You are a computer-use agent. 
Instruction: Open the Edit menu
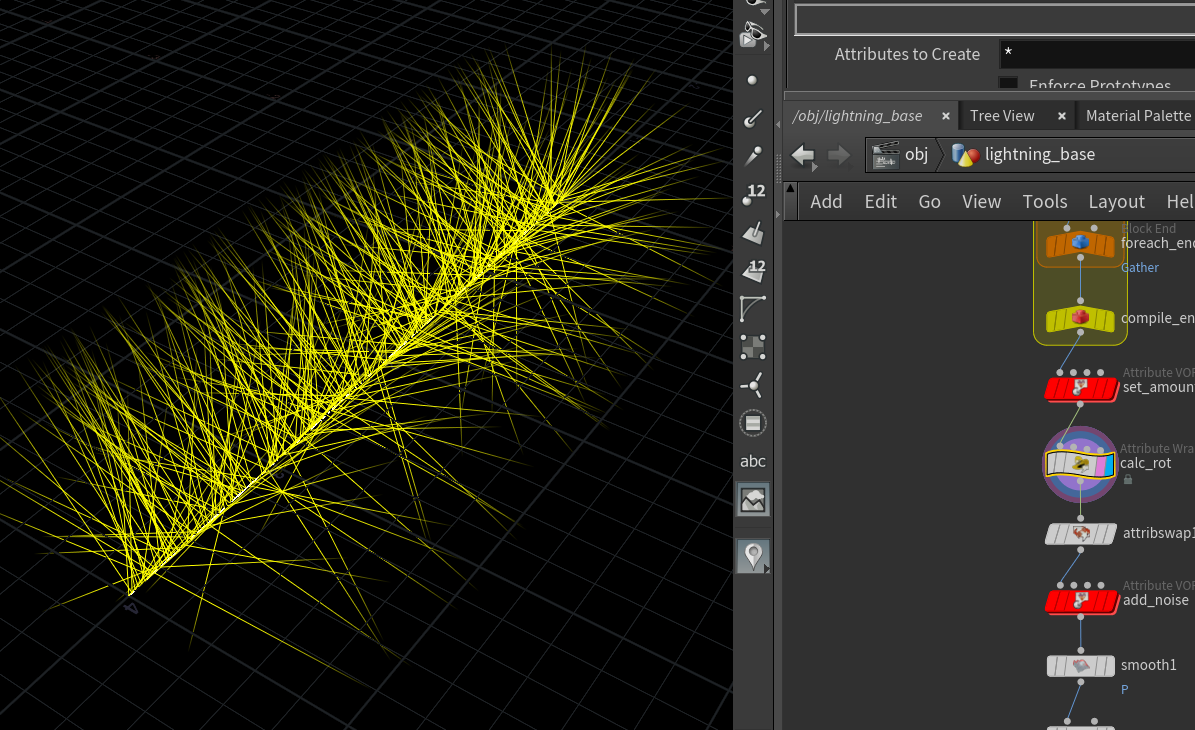coord(880,201)
